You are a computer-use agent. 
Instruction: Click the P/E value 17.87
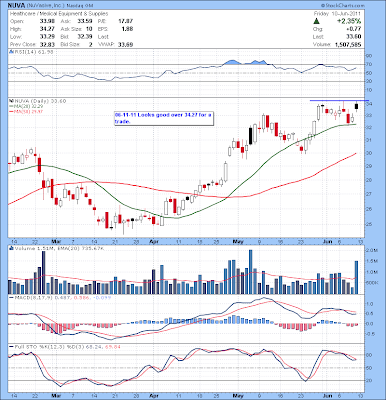126,21
